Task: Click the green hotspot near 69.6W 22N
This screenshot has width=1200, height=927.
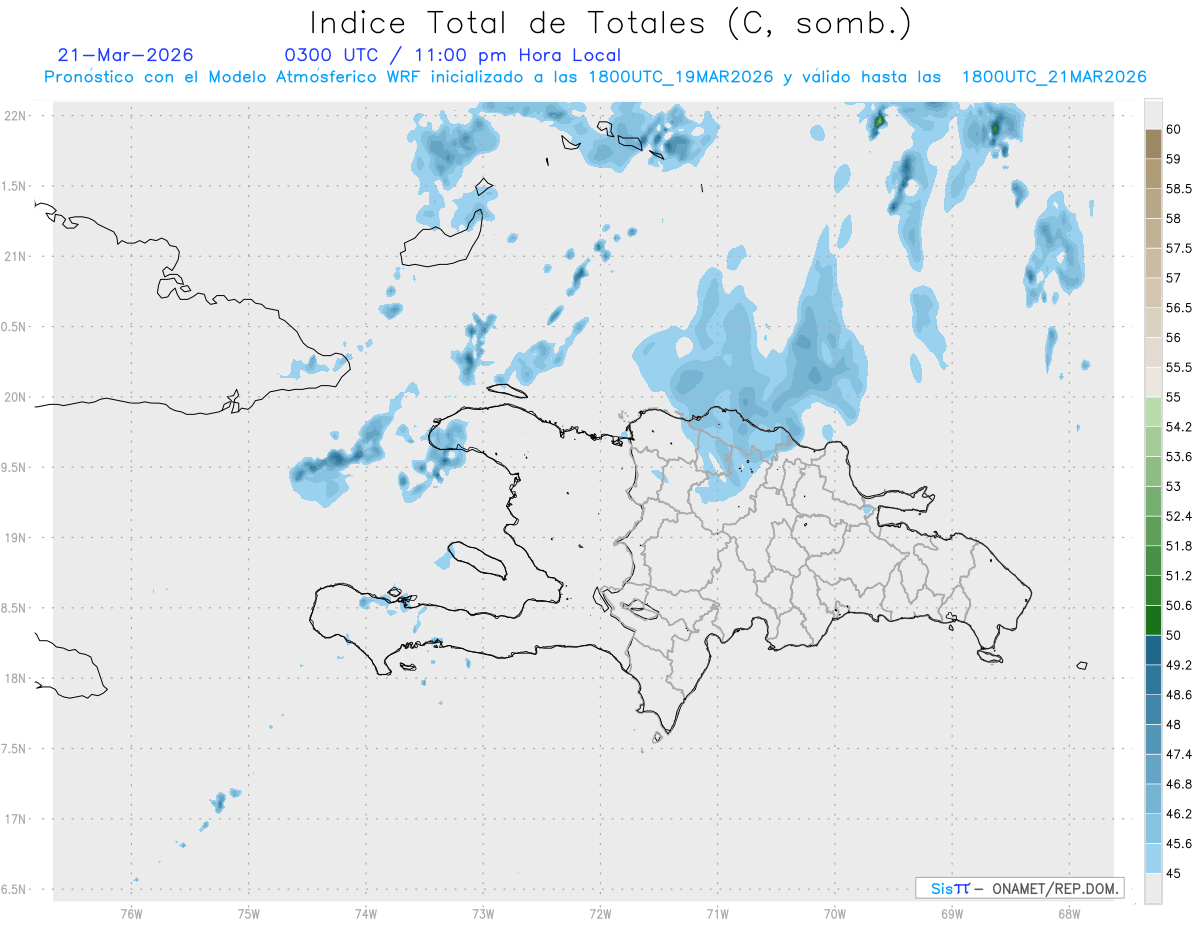Action: click(x=879, y=122)
